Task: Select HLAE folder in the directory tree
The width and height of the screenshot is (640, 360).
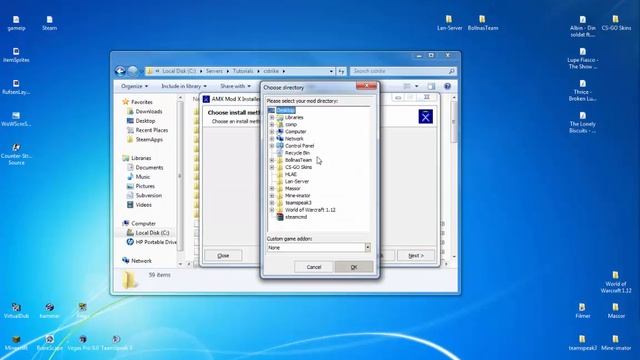Action: 291,174
